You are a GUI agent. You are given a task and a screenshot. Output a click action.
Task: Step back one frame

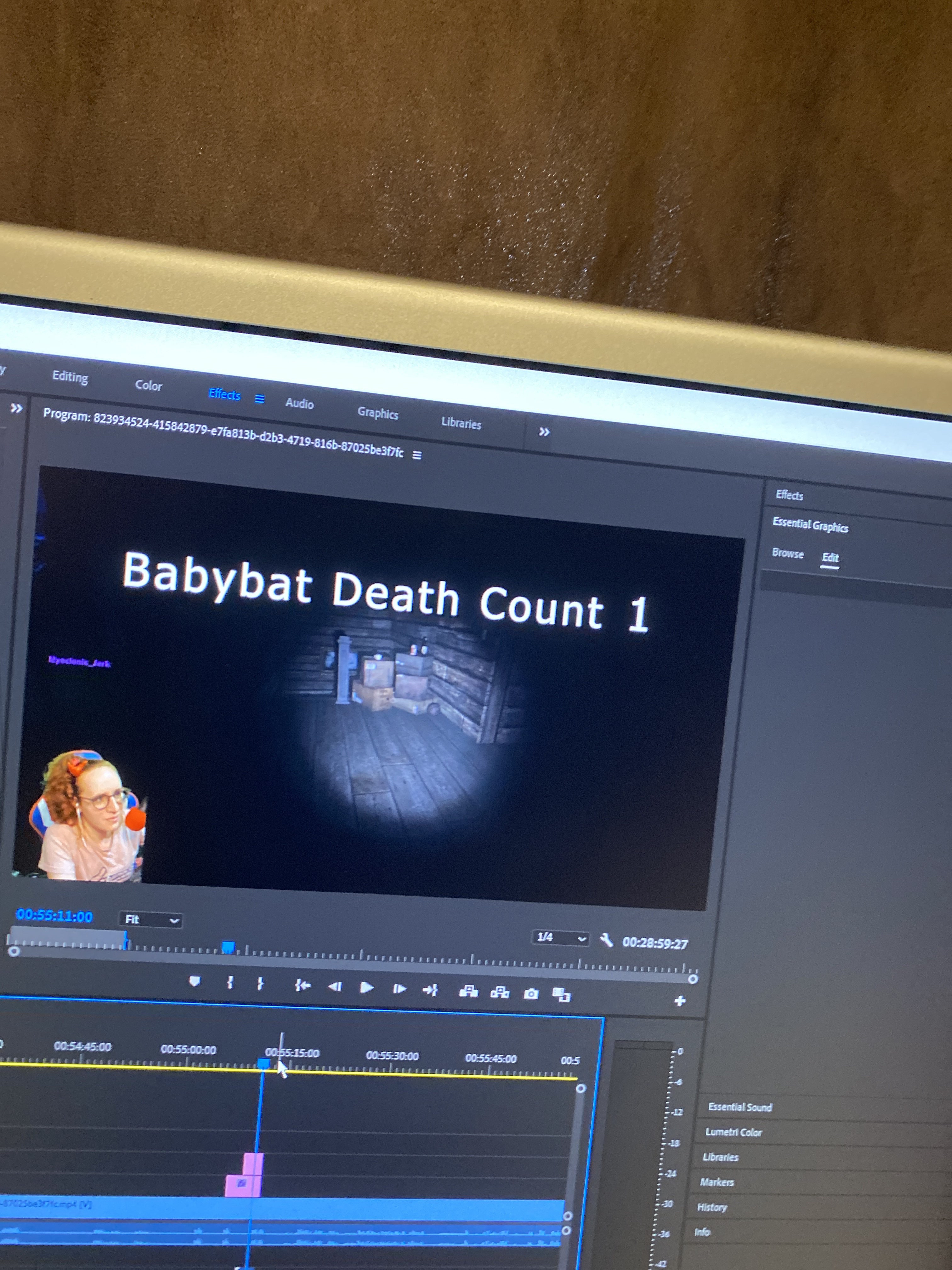tap(335, 987)
